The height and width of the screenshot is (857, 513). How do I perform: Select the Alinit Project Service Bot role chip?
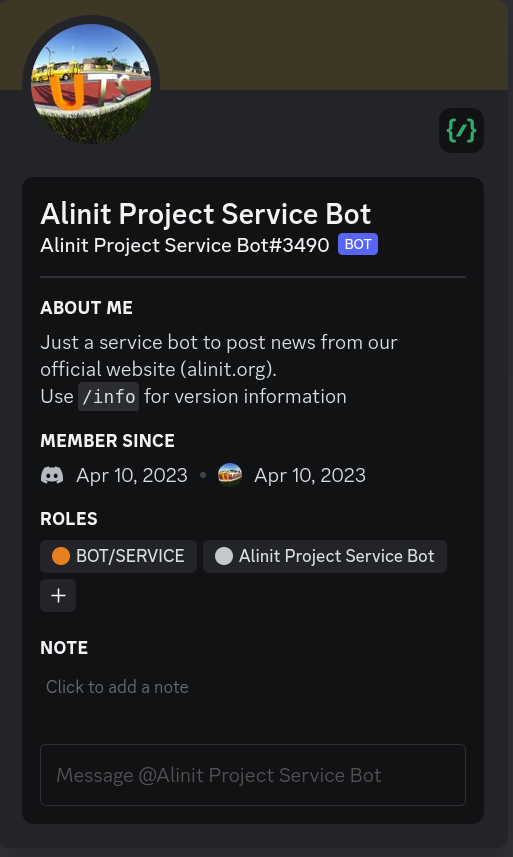click(325, 556)
